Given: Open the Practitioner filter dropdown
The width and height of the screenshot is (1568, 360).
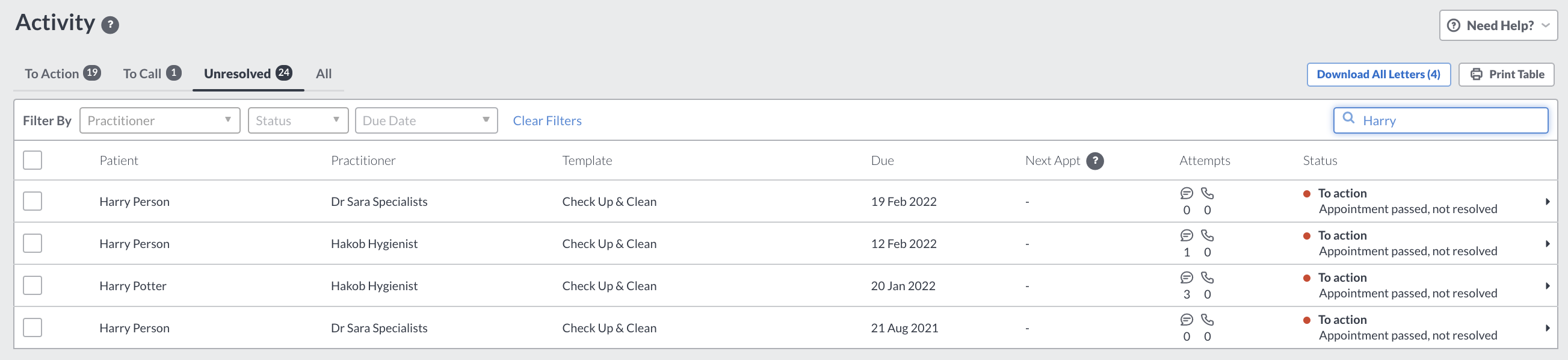Looking at the screenshot, I should [x=160, y=120].
